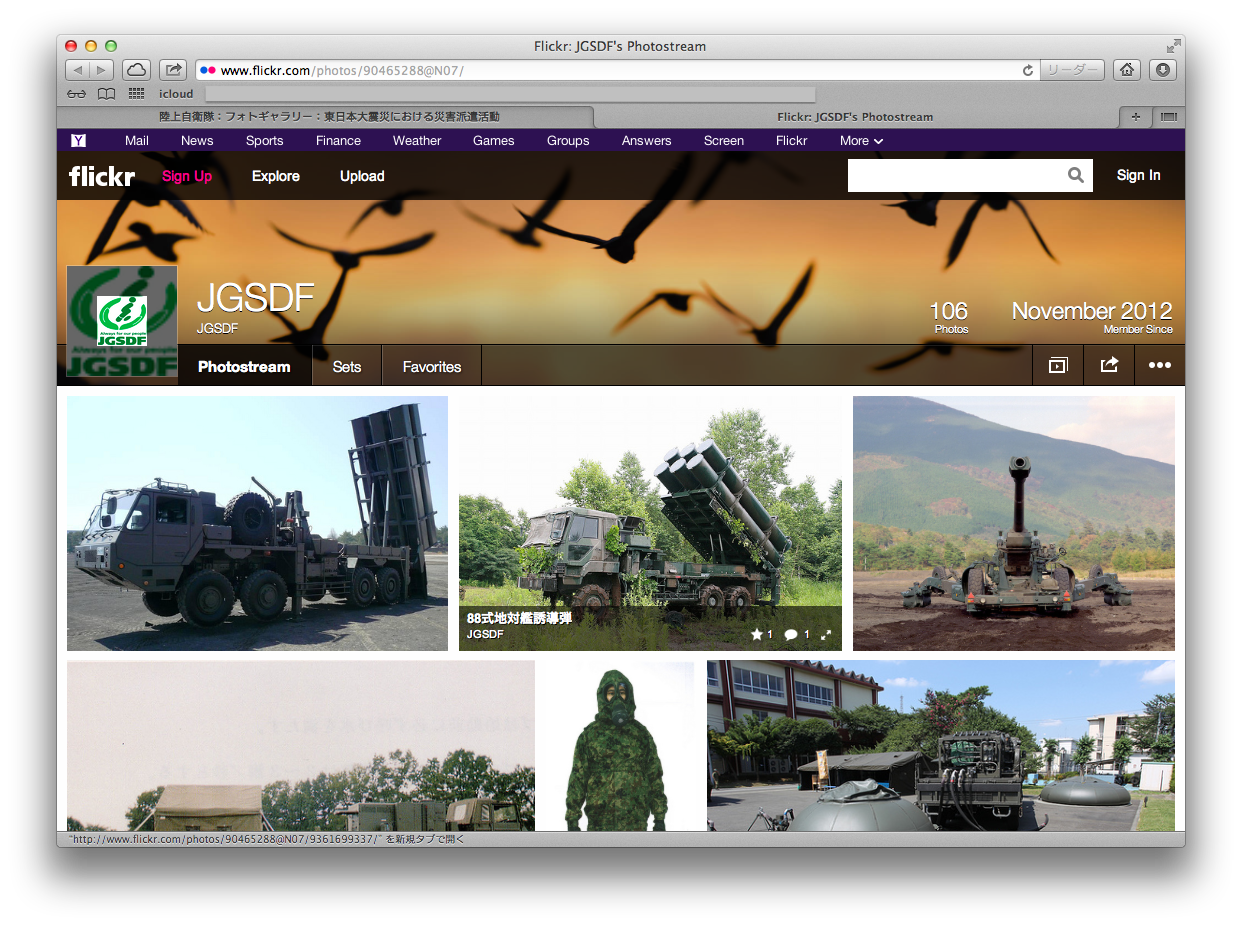
Task: Open the iCloud Tabs cloud button
Action: pyautogui.click(x=136, y=70)
